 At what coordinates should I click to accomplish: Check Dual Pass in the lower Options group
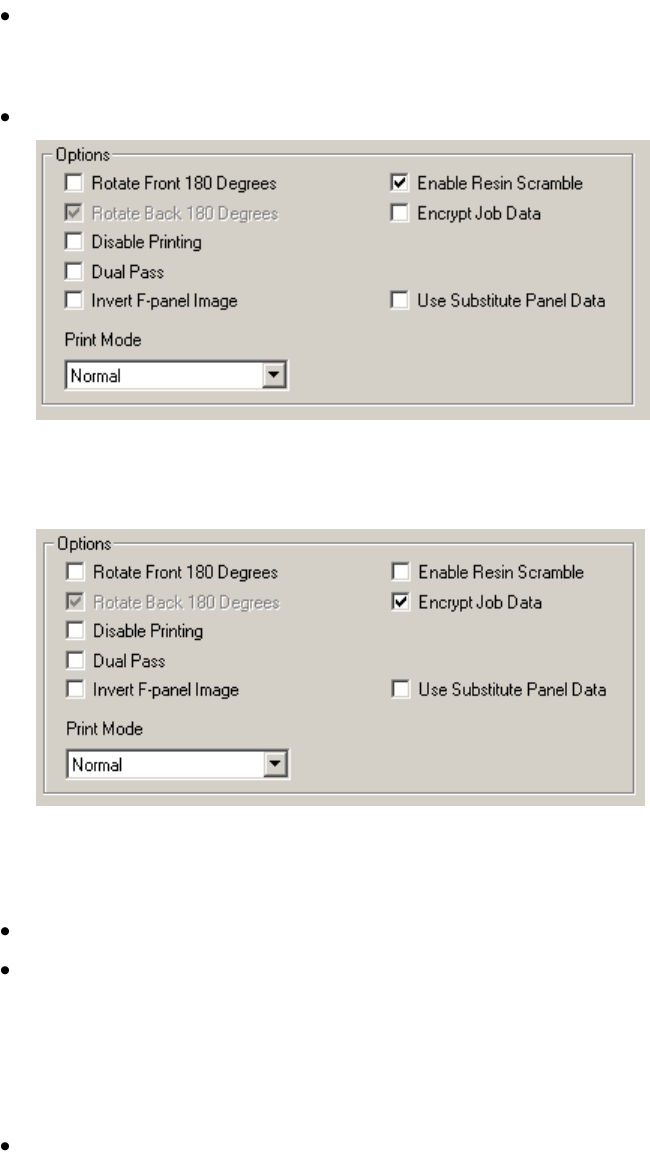click(75, 660)
